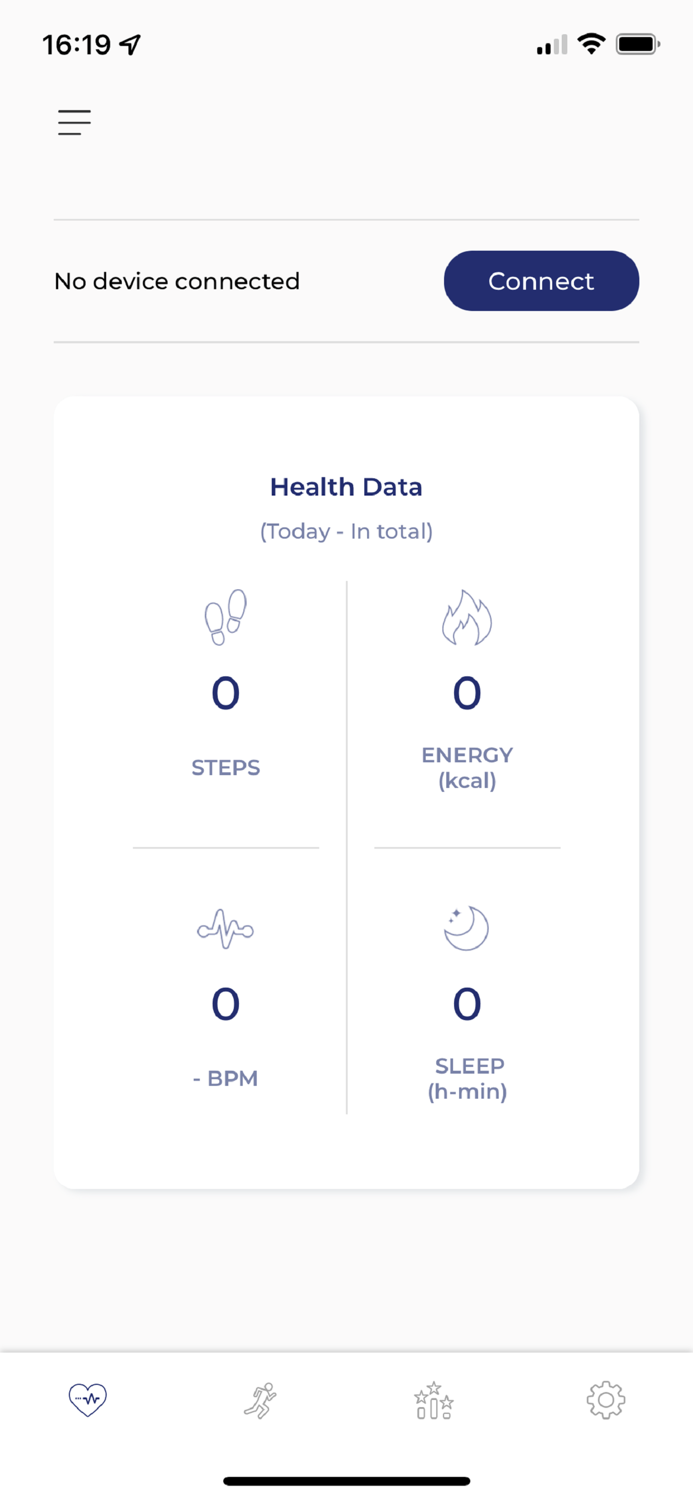Open the running activity icon
This screenshot has height=1500, width=693.
260,1401
